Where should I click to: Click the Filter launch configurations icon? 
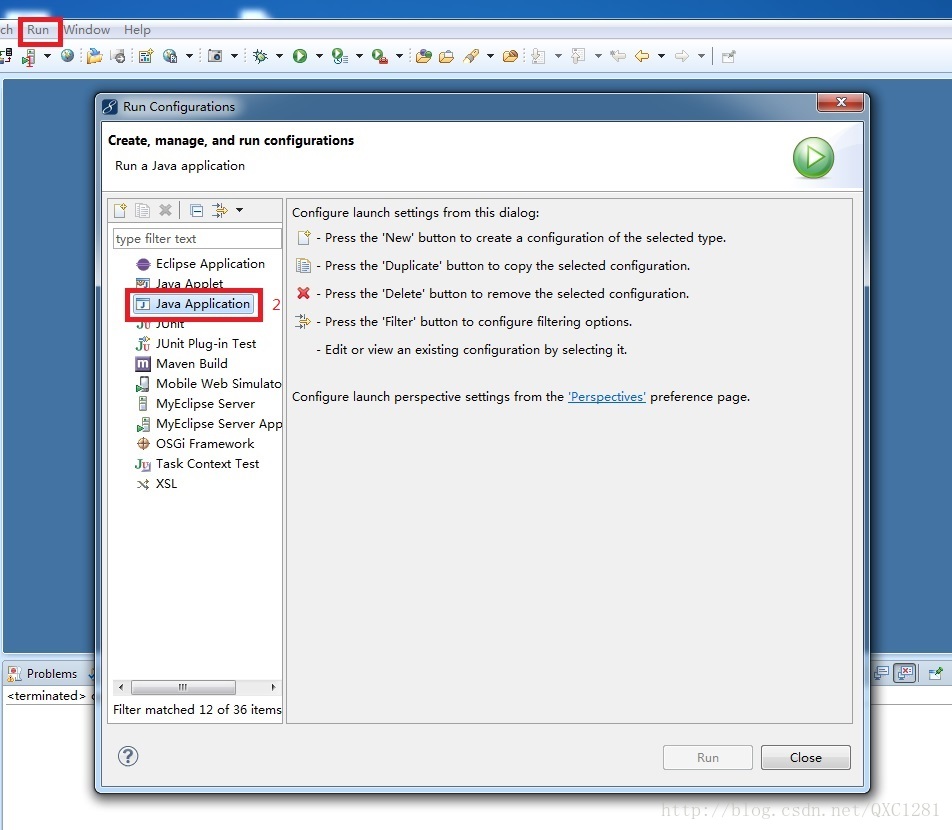tap(220, 210)
